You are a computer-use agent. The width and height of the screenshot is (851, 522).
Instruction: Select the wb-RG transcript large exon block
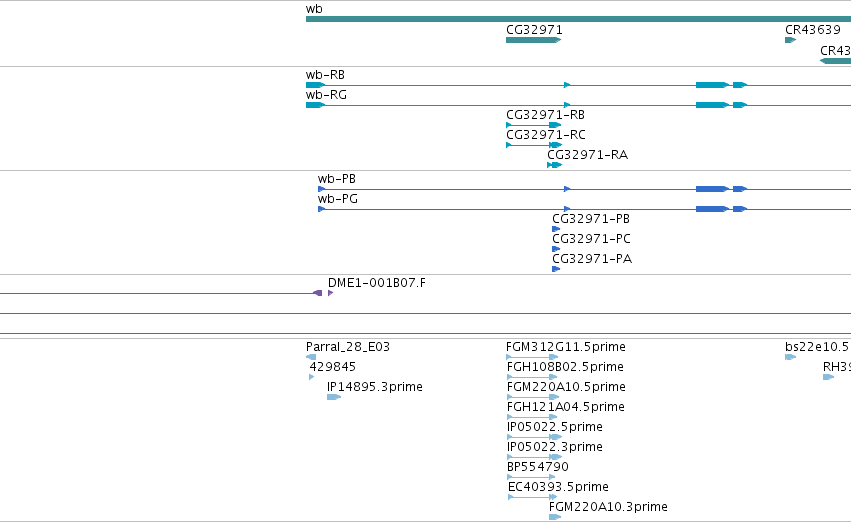coord(713,105)
